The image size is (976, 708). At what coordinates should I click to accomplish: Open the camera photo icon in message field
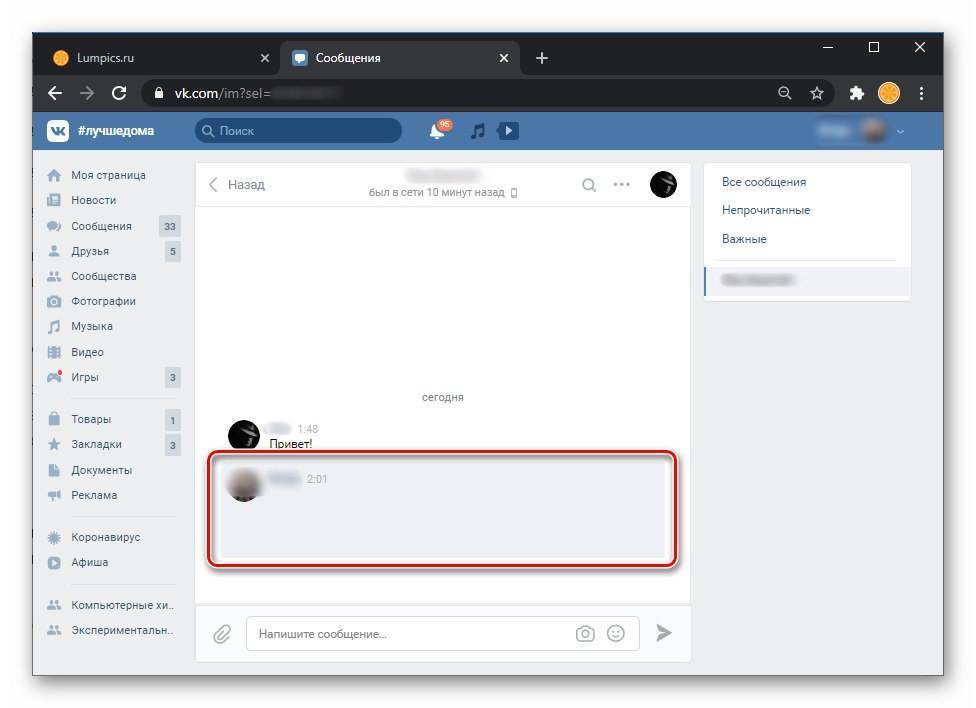585,634
